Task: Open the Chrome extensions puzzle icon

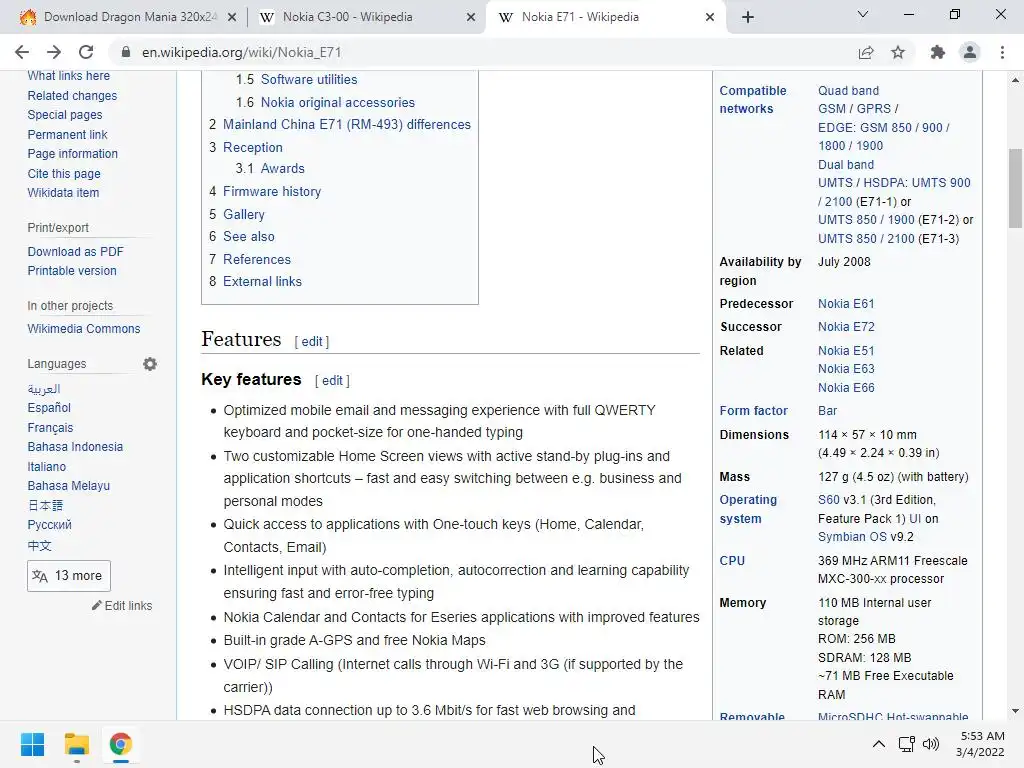Action: (938, 52)
